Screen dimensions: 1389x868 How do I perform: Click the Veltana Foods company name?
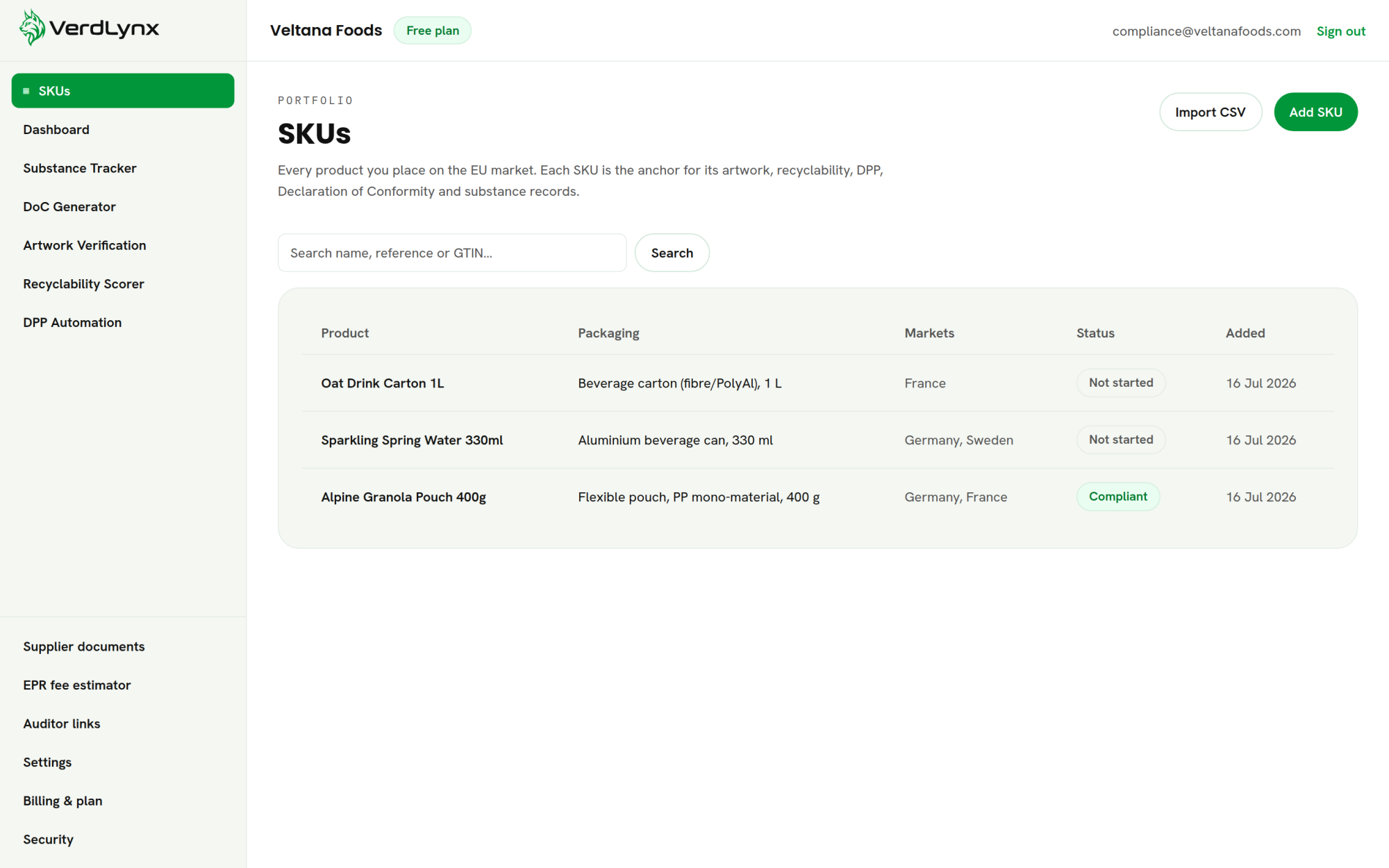pos(326,31)
